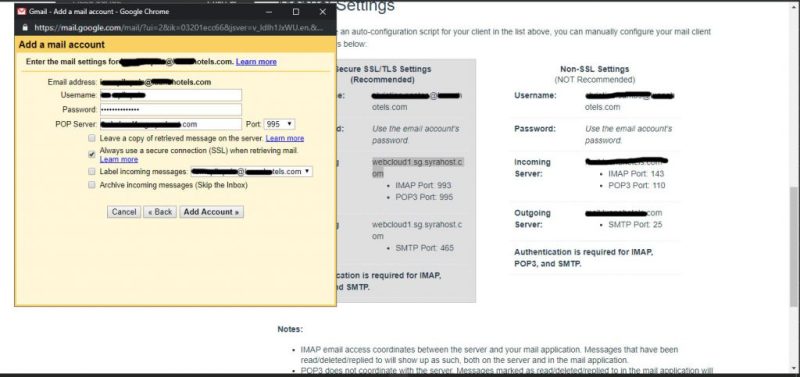
Task: Close the Gmail popup window
Action: point(322,12)
